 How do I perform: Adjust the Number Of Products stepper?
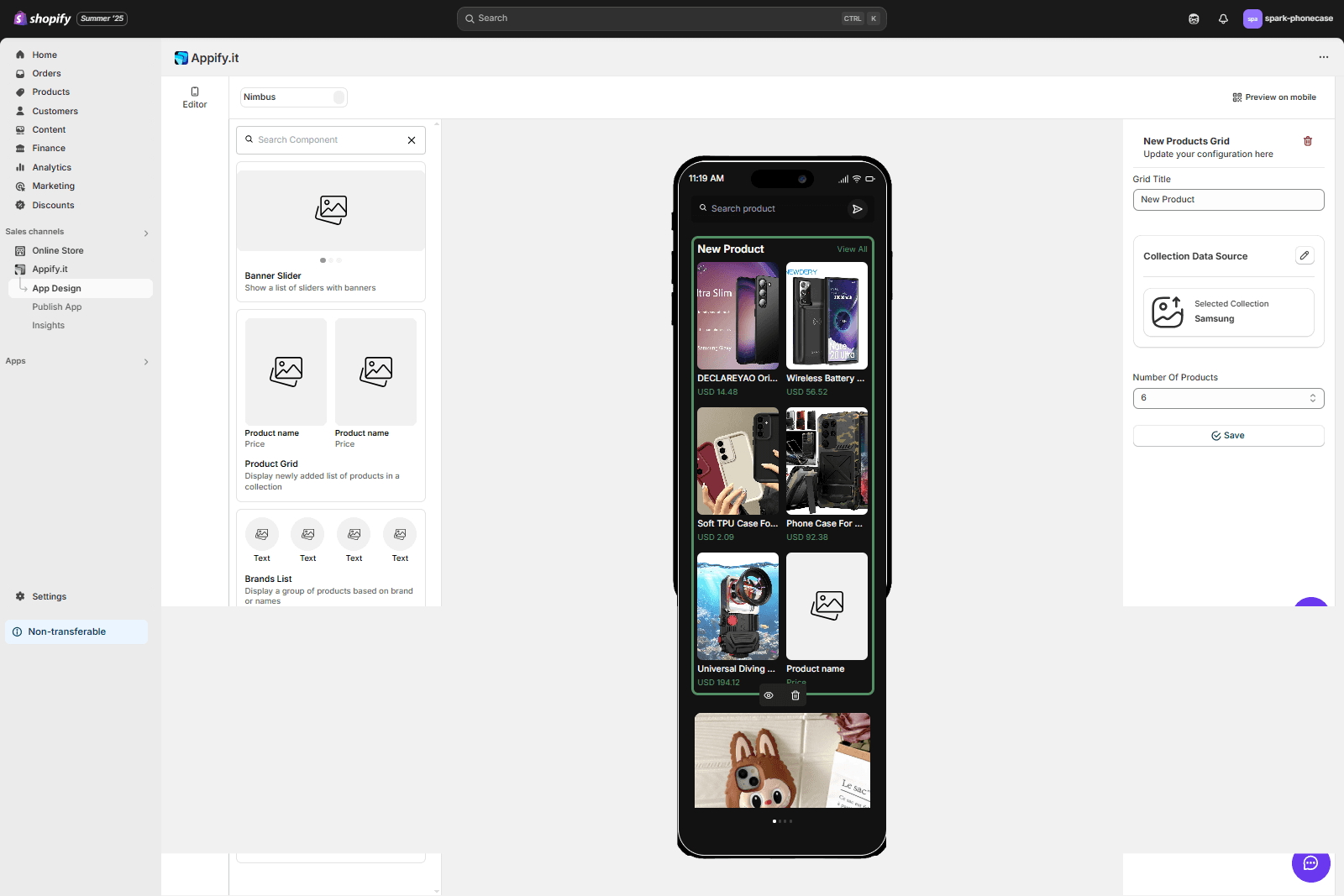point(1312,398)
